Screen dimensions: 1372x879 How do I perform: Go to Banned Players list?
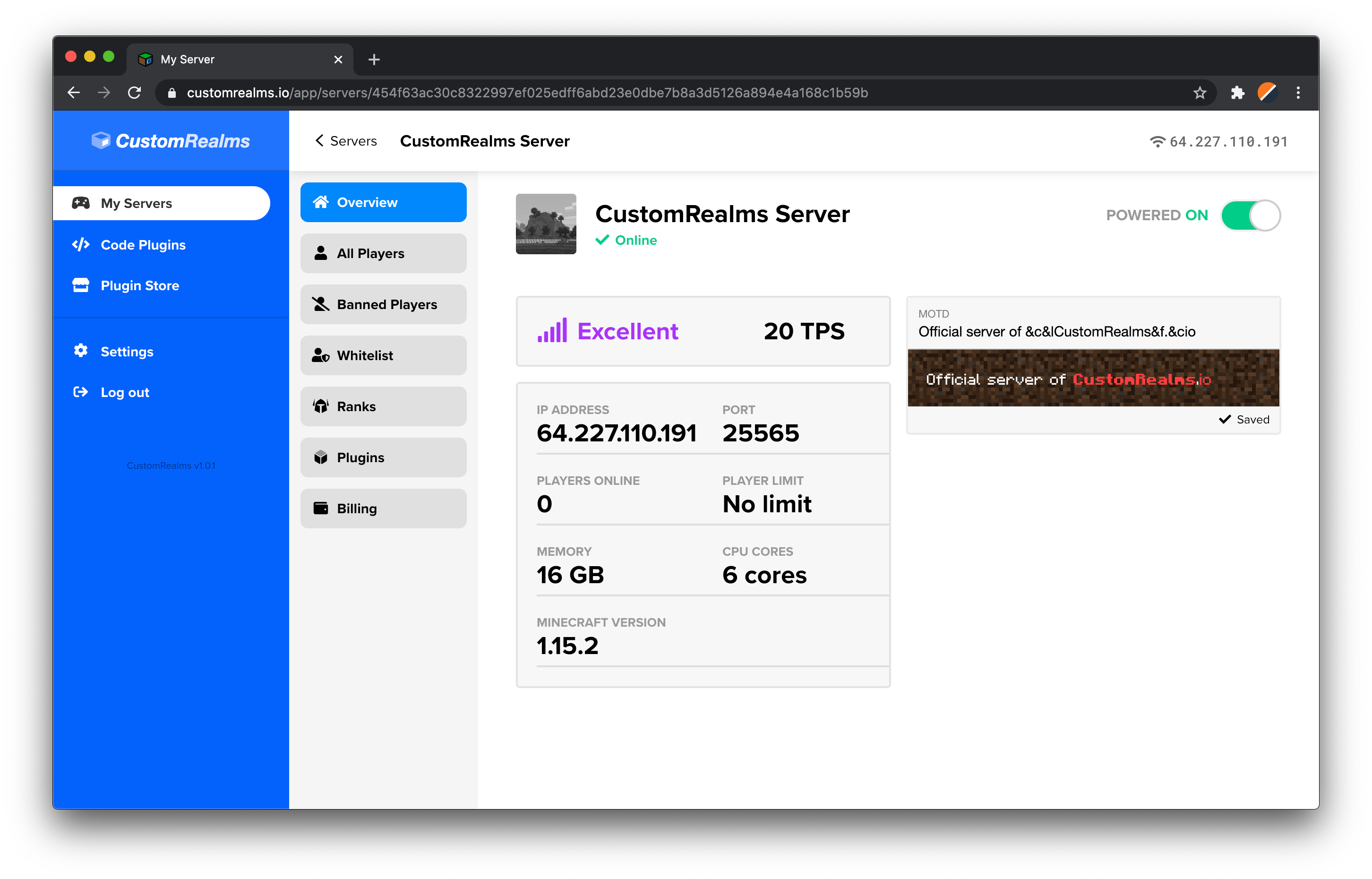(383, 304)
